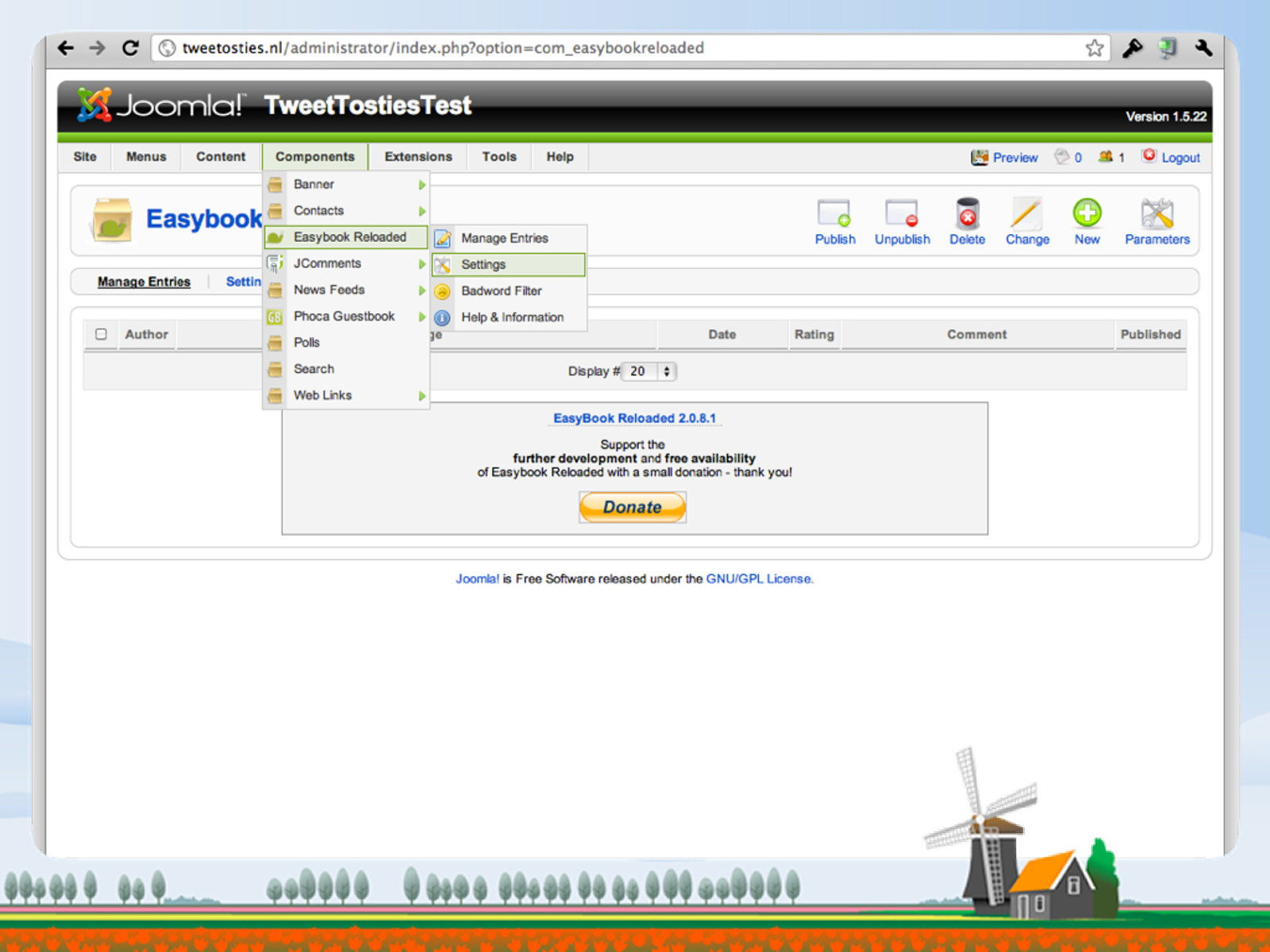The width and height of the screenshot is (1270, 952).
Task: Expand the JComments submenu arrow
Action: [422, 263]
